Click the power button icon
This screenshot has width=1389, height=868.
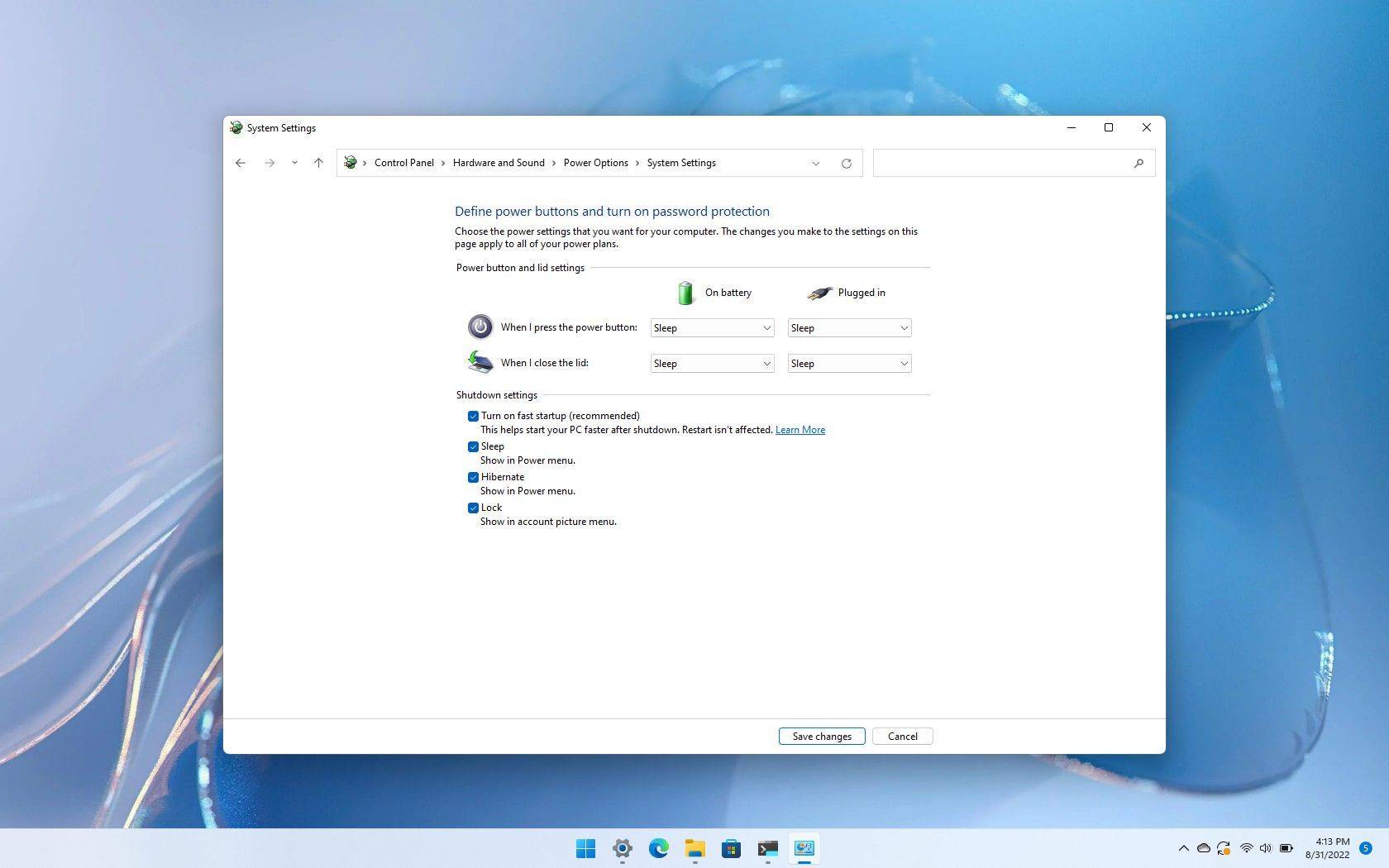click(480, 327)
